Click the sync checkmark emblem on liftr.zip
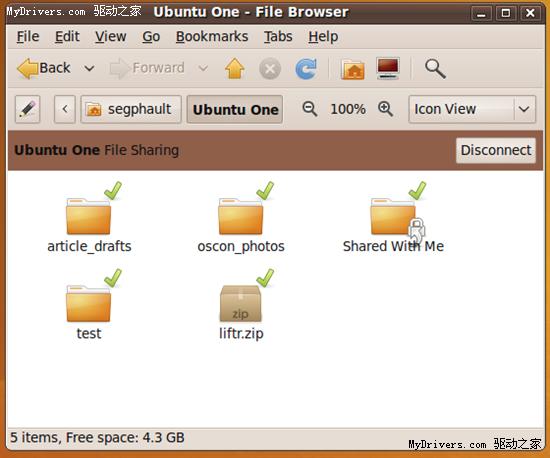The width and height of the screenshot is (550, 458). [265, 278]
